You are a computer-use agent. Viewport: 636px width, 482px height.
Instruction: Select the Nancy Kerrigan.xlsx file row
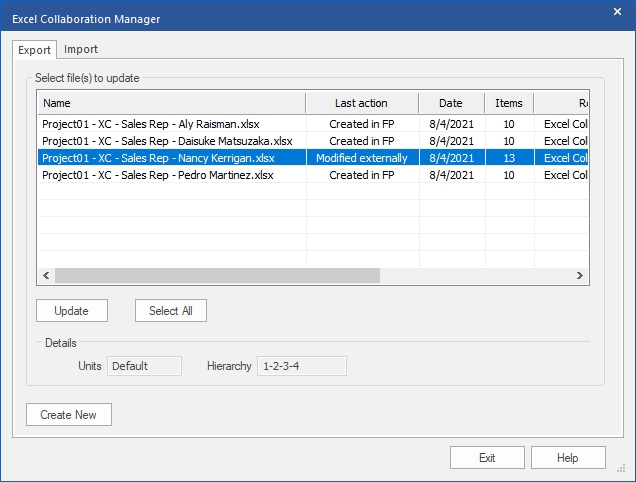point(313,158)
